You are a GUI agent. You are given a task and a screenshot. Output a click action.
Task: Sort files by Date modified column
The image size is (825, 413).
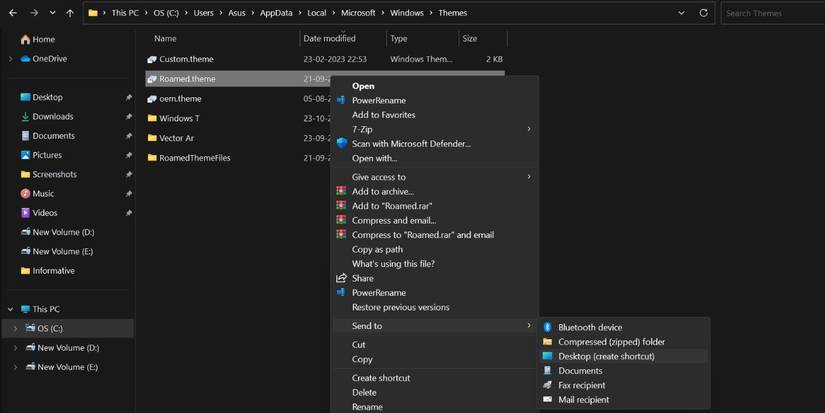pyautogui.click(x=330, y=38)
